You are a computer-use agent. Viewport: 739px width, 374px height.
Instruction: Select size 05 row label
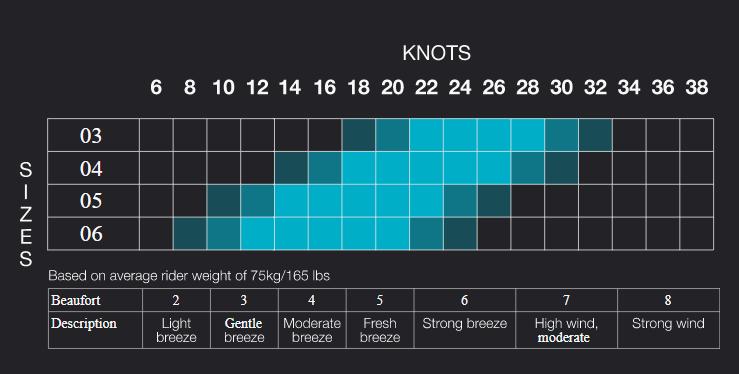click(91, 201)
